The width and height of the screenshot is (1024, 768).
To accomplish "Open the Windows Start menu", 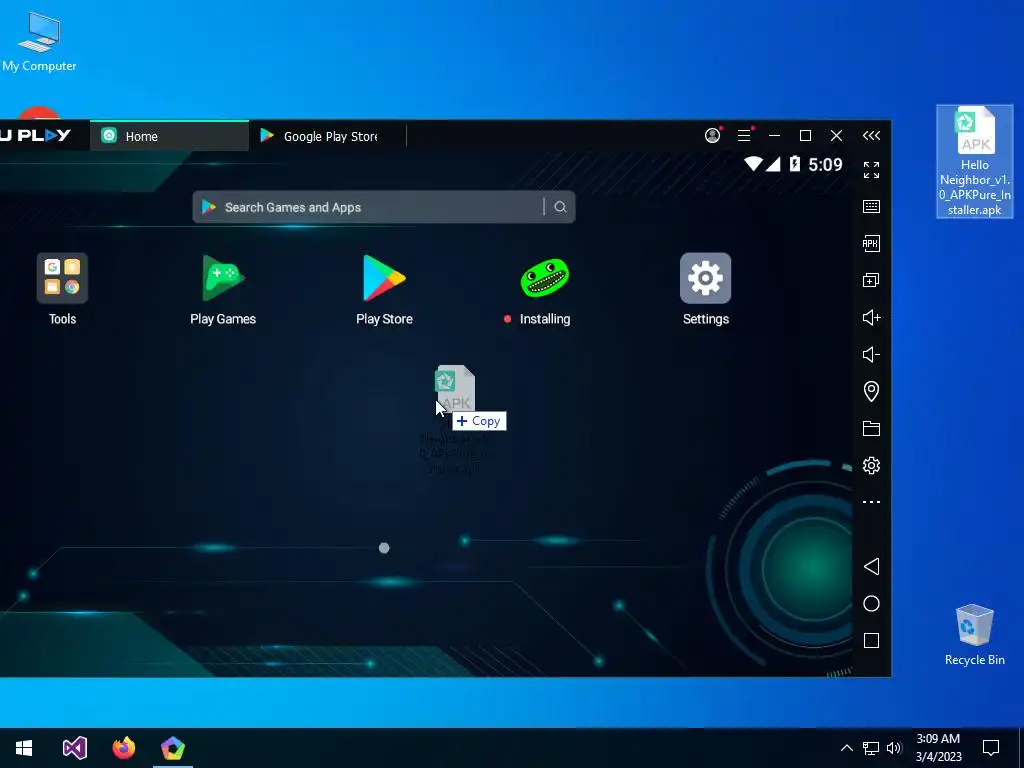I will pyautogui.click(x=24, y=748).
